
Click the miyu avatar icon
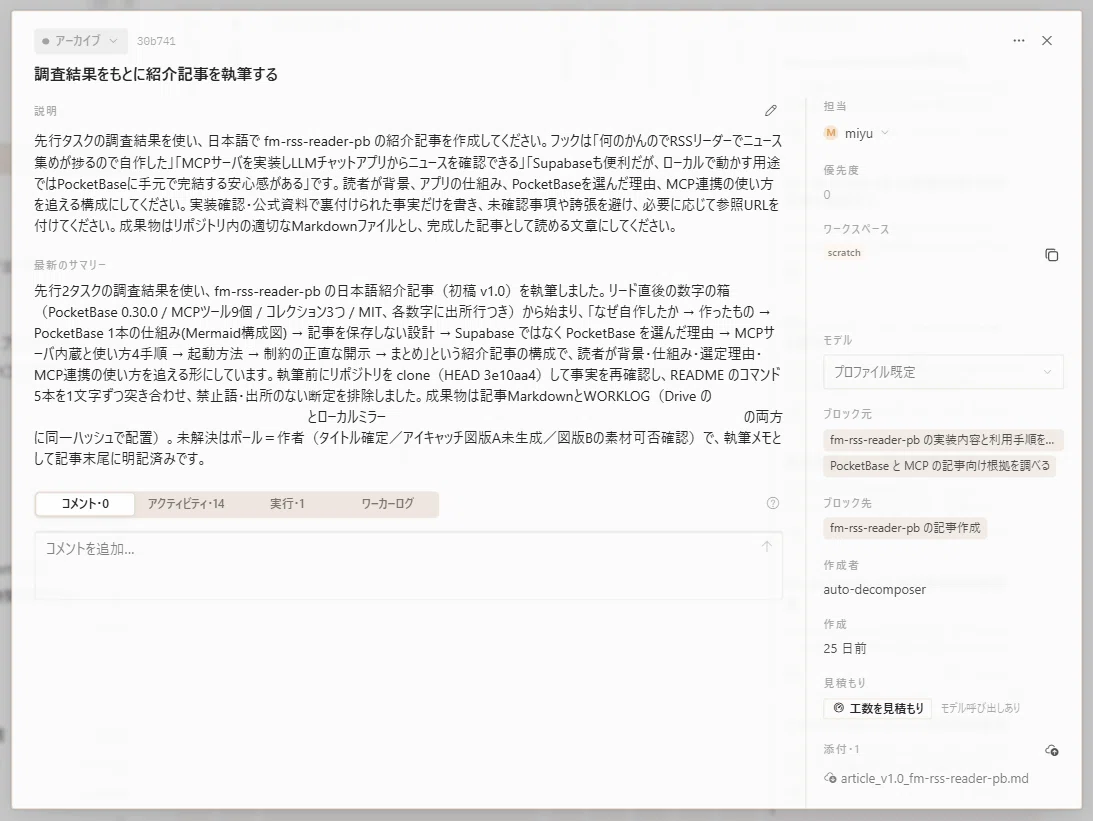pos(831,133)
